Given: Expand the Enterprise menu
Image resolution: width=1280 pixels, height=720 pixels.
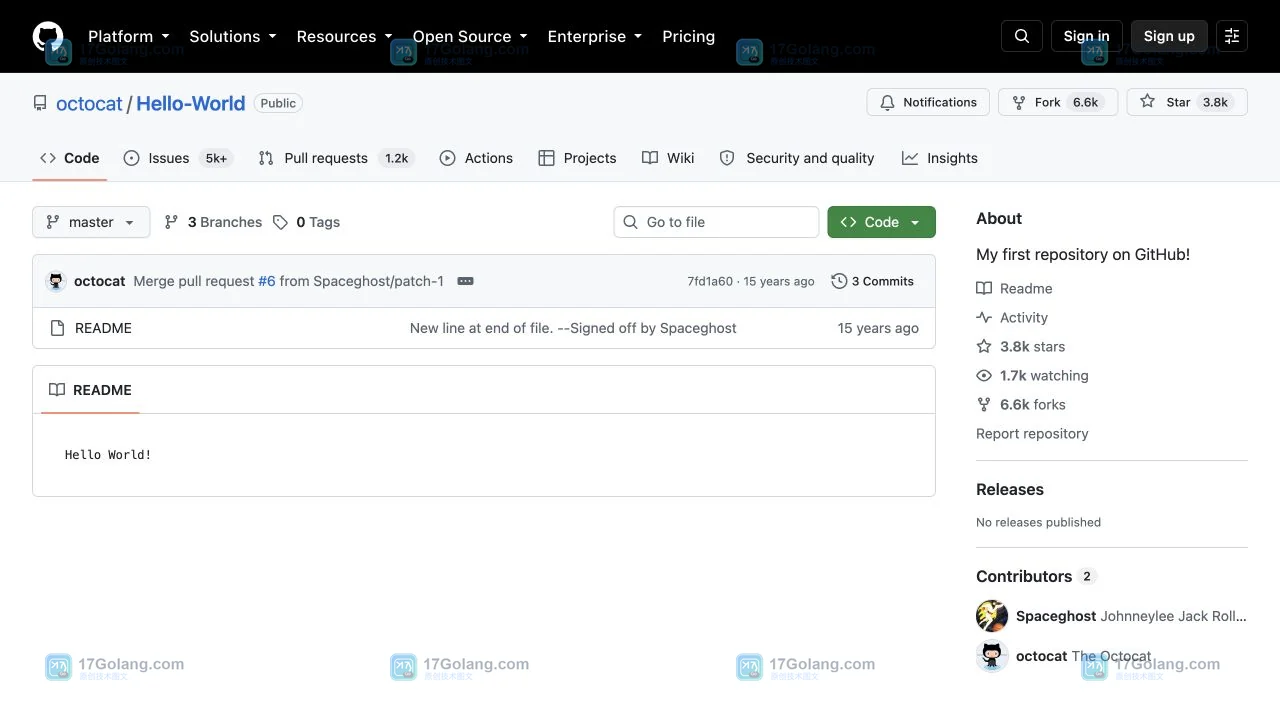Looking at the screenshot, I should click(595, 36).
